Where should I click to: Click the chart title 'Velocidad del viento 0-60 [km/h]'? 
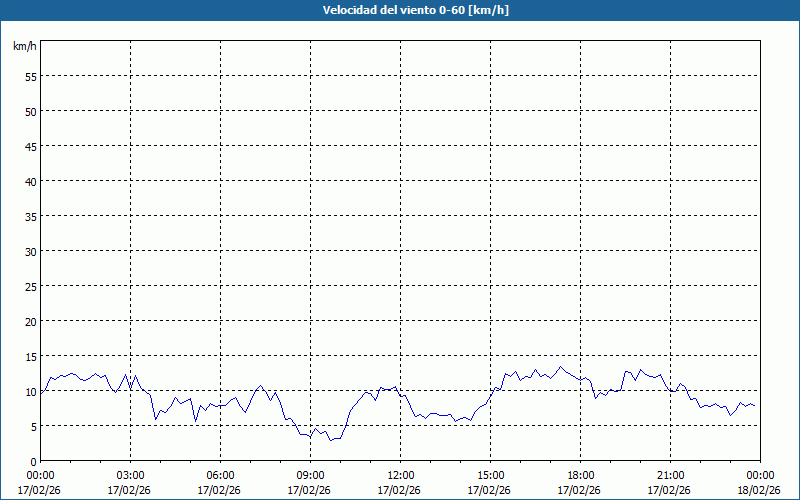[x=399, y=10]
